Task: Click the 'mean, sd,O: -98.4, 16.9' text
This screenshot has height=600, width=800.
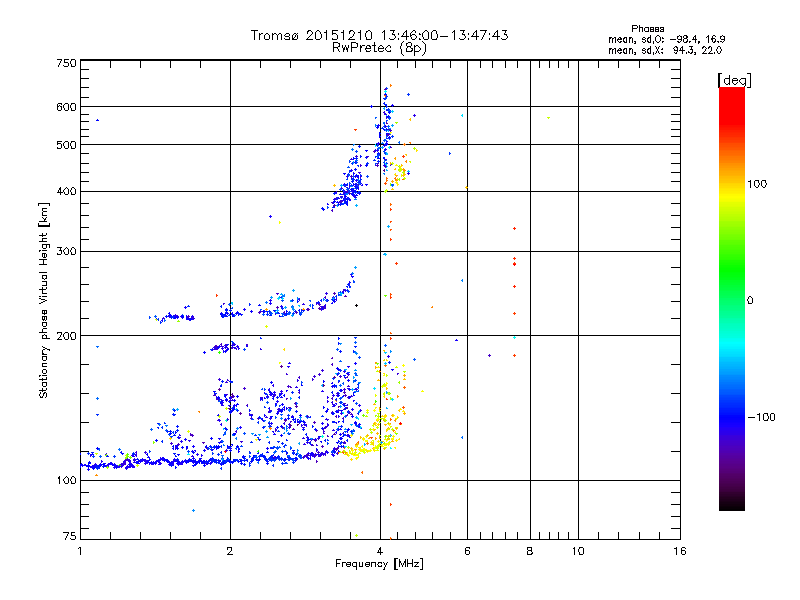Action: coord(666,39)
